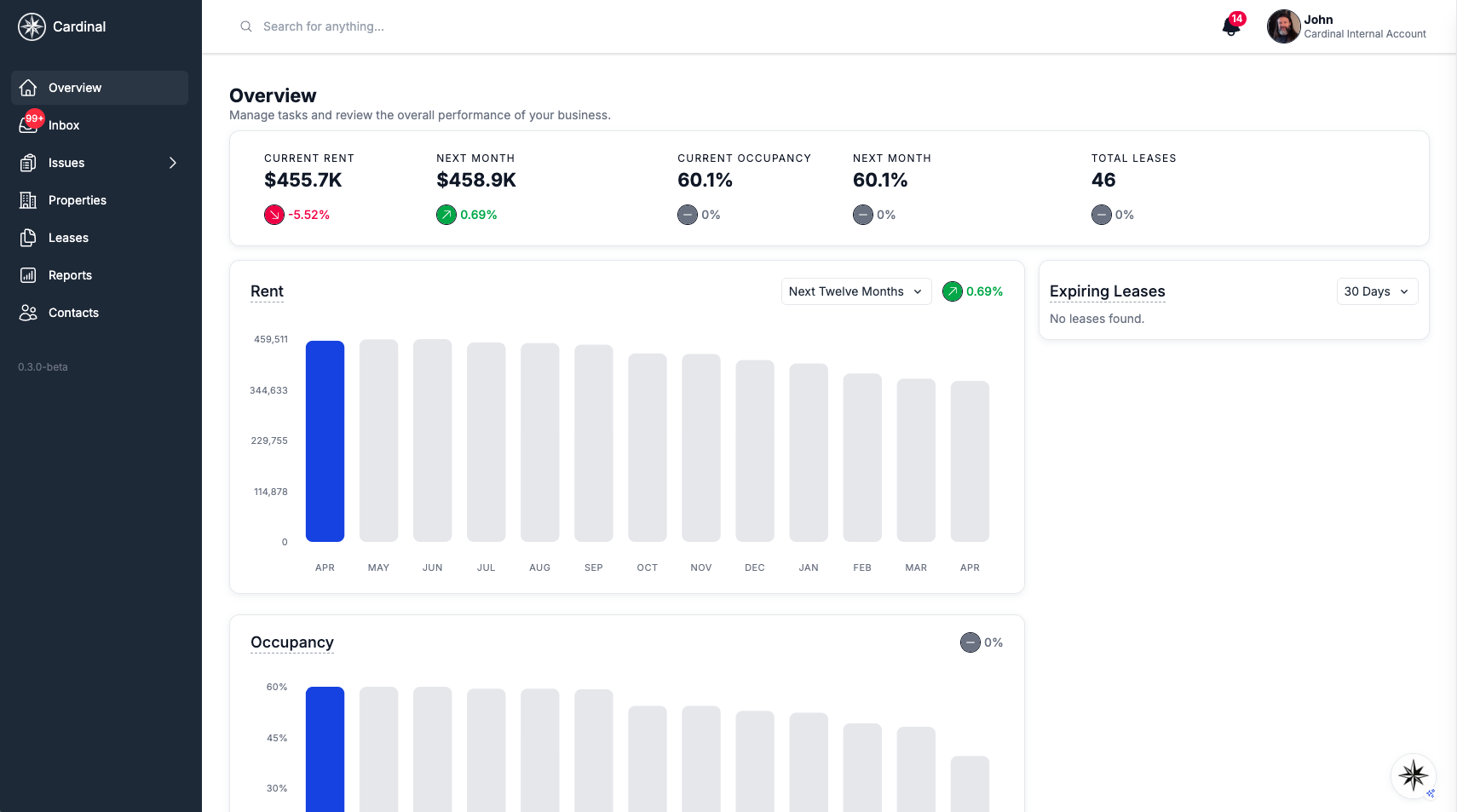
Task: Click the Contacts sidebar icon
Action: click(29, 312)
